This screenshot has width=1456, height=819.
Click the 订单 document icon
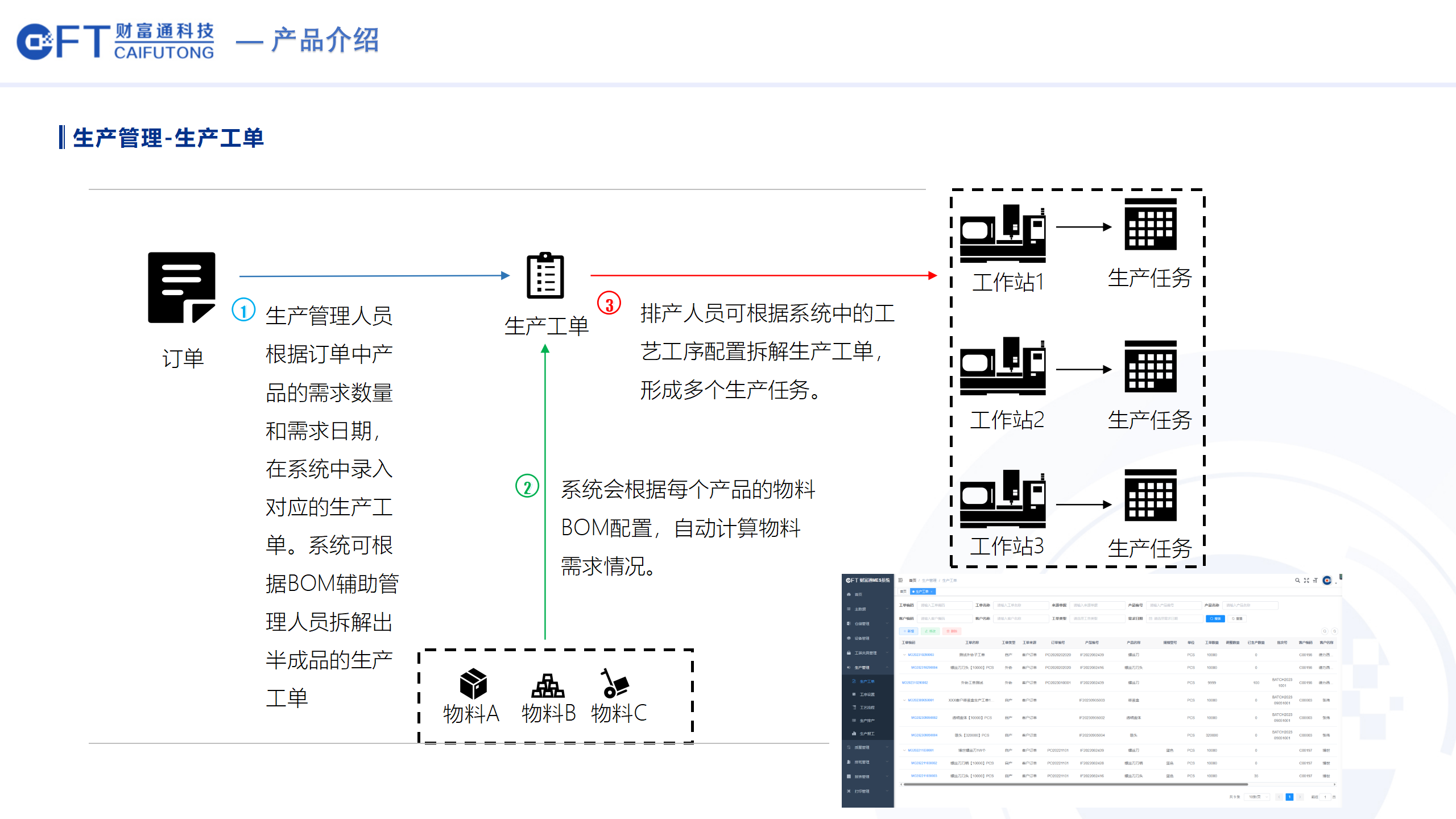pos(181,287)
